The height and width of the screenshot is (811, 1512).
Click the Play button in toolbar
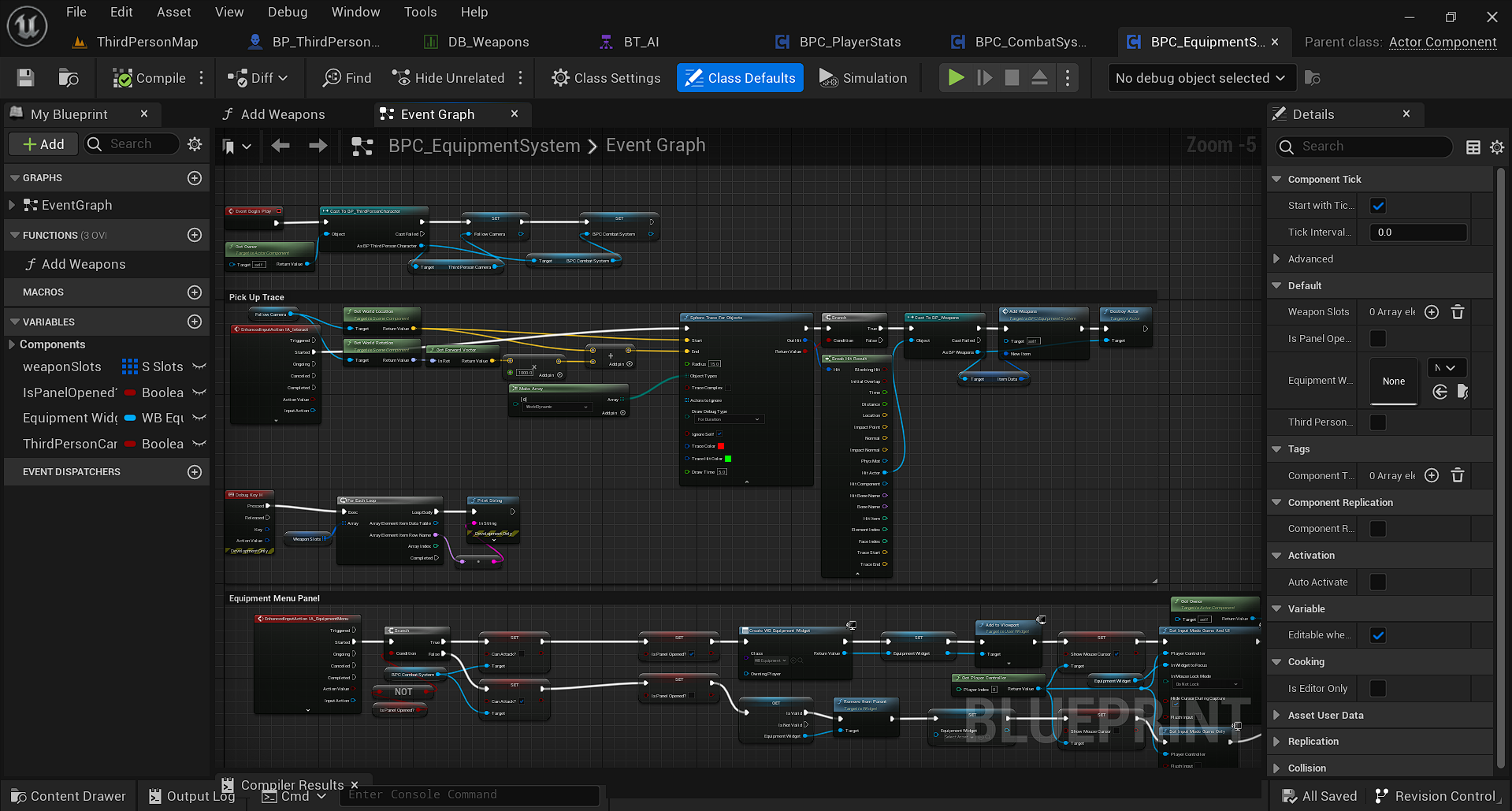click(x=956, y=78)
